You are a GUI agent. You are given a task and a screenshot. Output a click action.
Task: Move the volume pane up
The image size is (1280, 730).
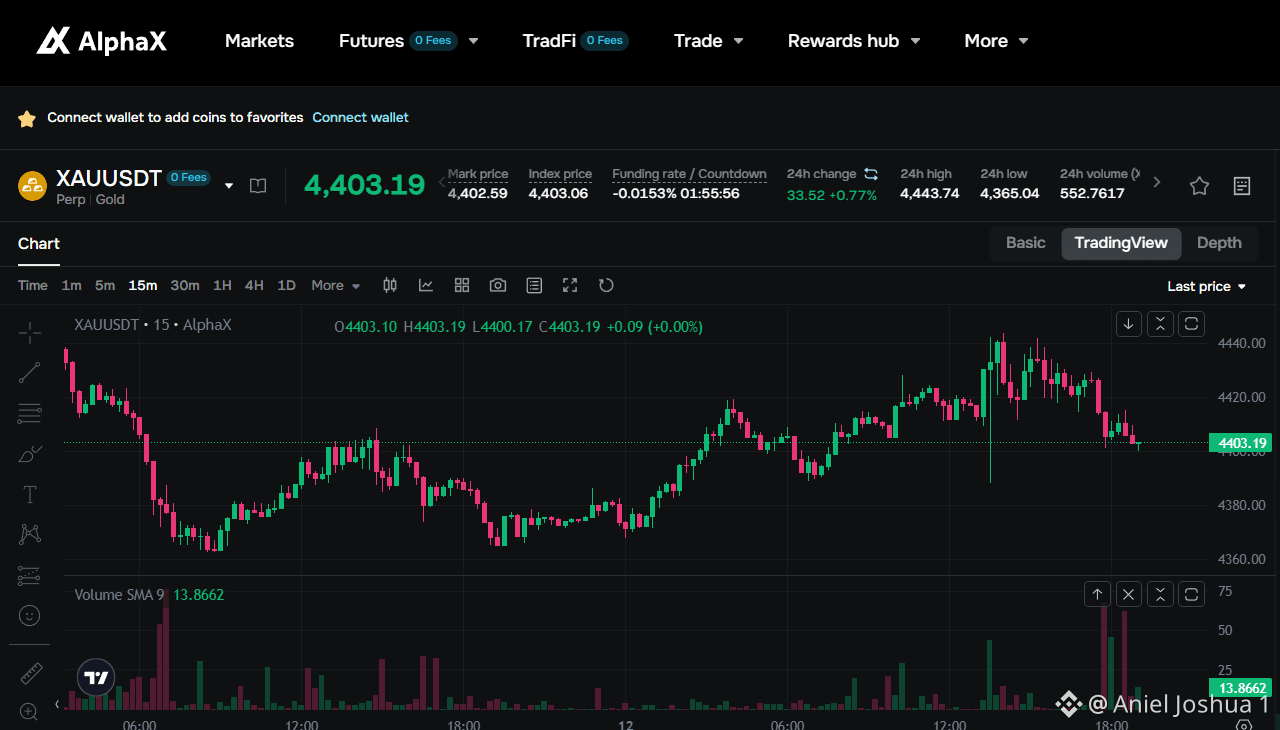(1097, 595)
